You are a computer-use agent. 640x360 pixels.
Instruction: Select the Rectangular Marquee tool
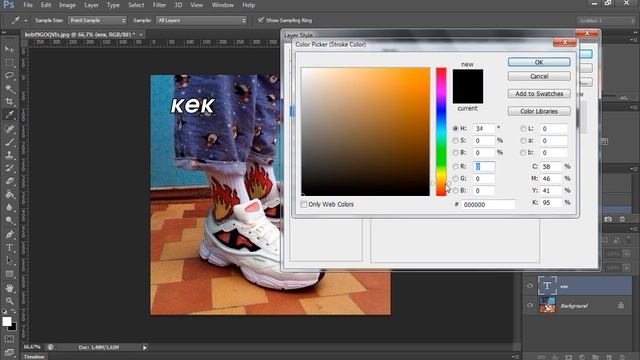9,62
